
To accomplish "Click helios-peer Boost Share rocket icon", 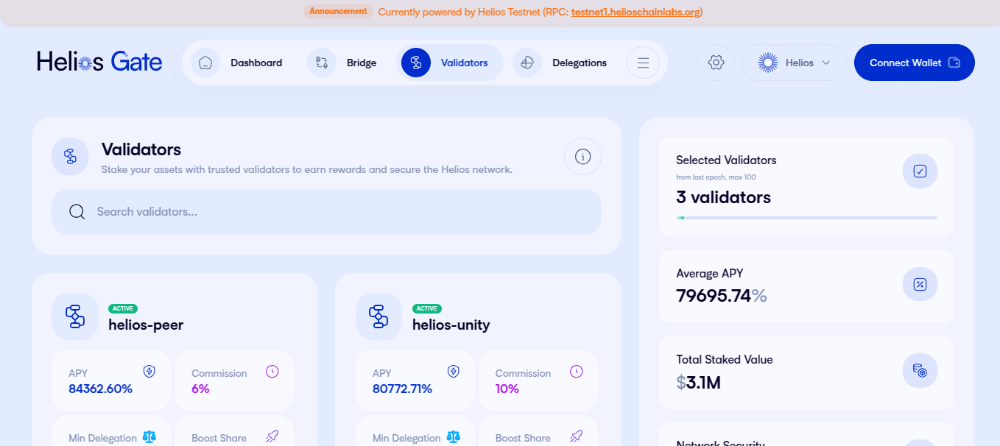I will 272,437.
